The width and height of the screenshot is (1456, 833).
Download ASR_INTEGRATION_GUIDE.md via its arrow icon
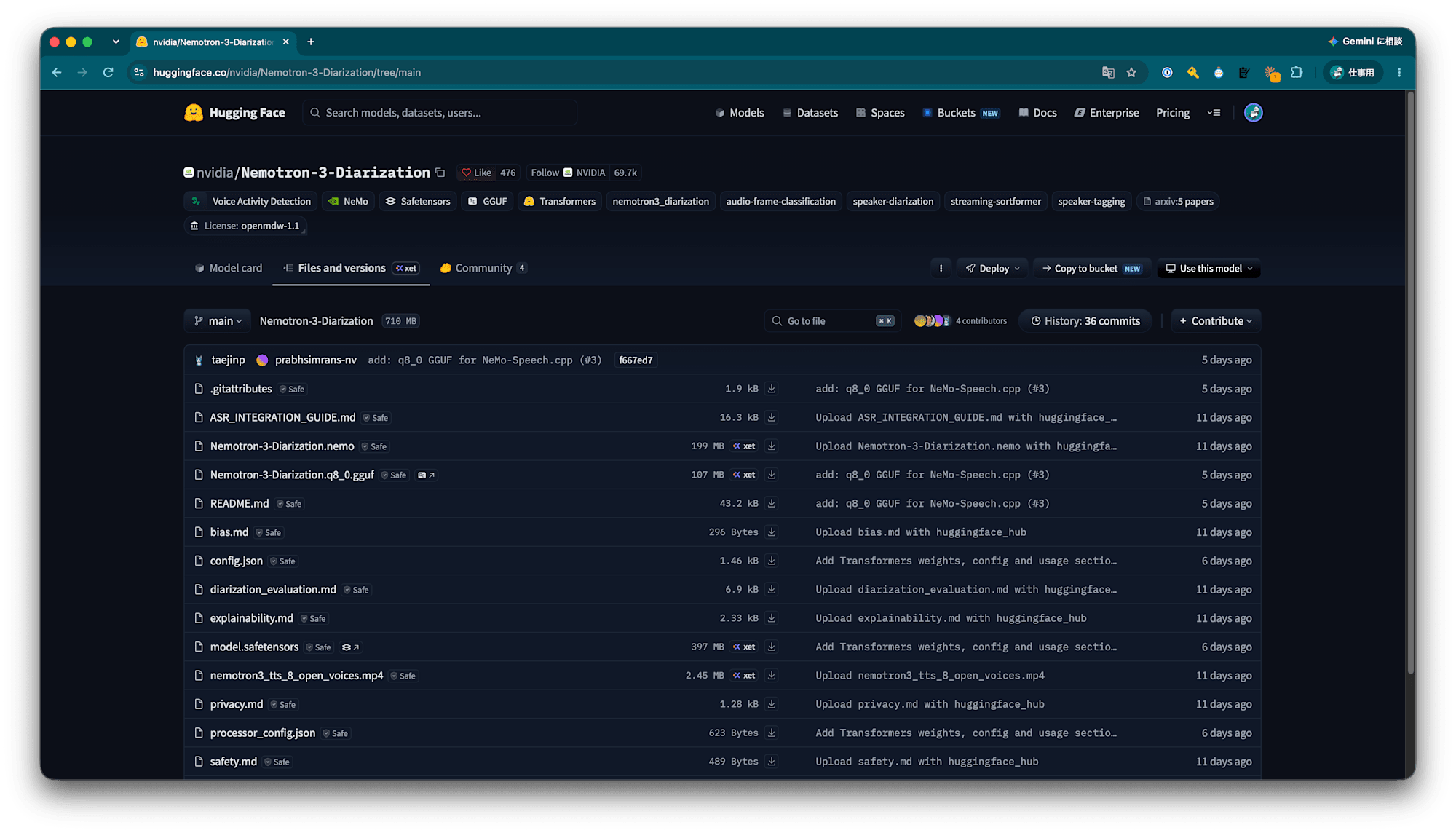772,417
